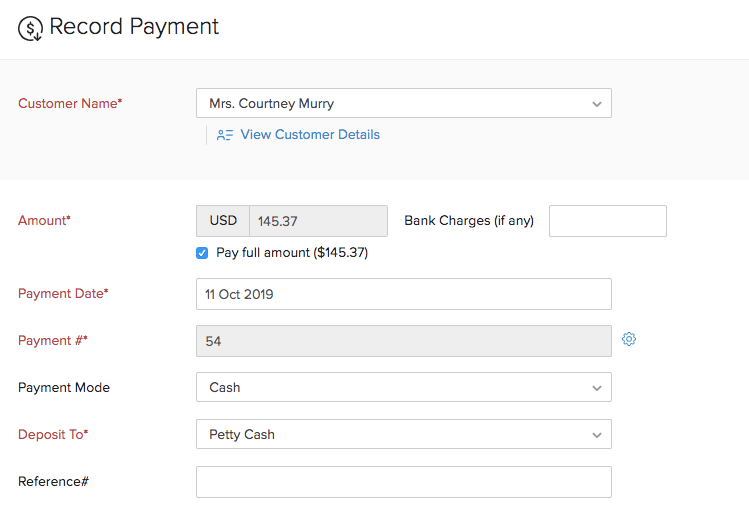Click the Payment Mode chevron arrow
The image size is (749, 522).
click(597, 388)
